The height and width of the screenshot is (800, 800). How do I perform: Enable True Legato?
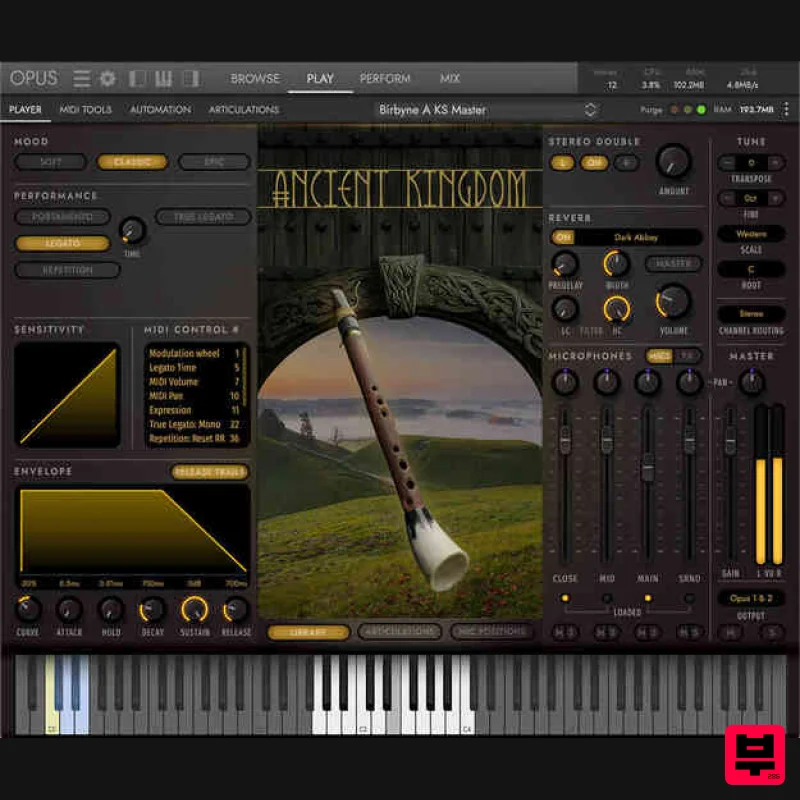(x=204, y=217)
